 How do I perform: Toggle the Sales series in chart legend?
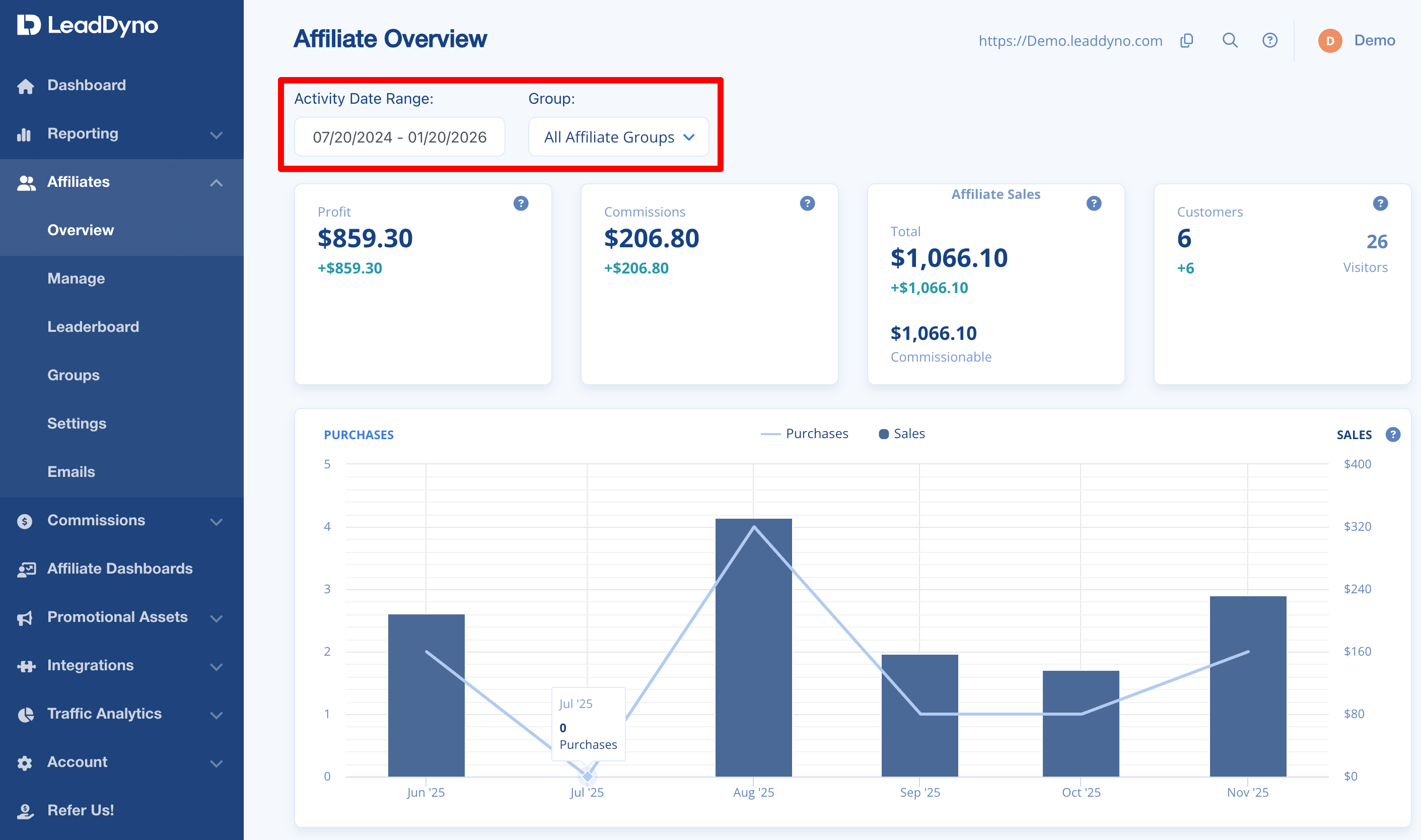tap(901, 434)
